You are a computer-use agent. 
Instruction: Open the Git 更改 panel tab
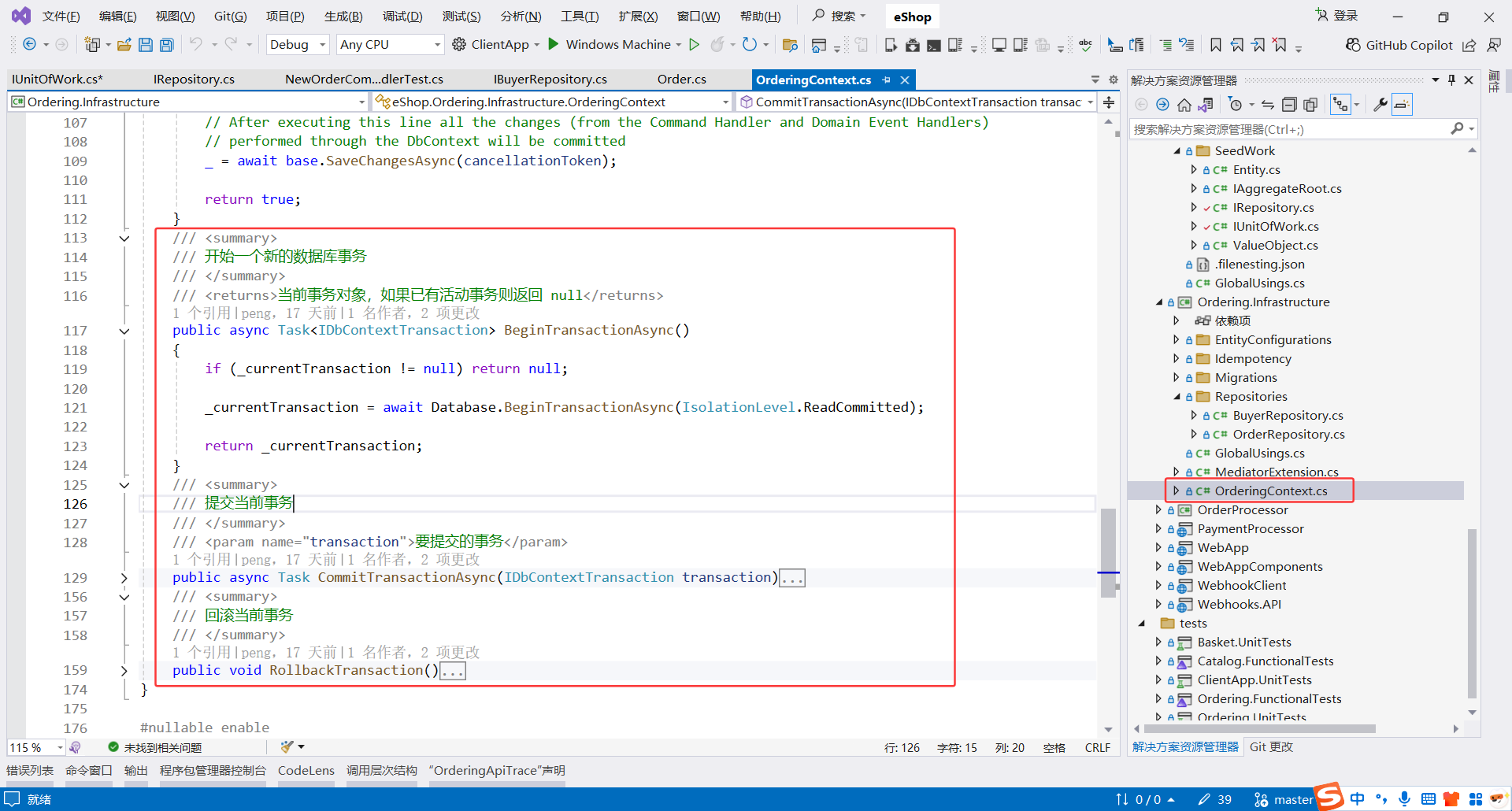pyautogui.click(x=1271, y=747)
